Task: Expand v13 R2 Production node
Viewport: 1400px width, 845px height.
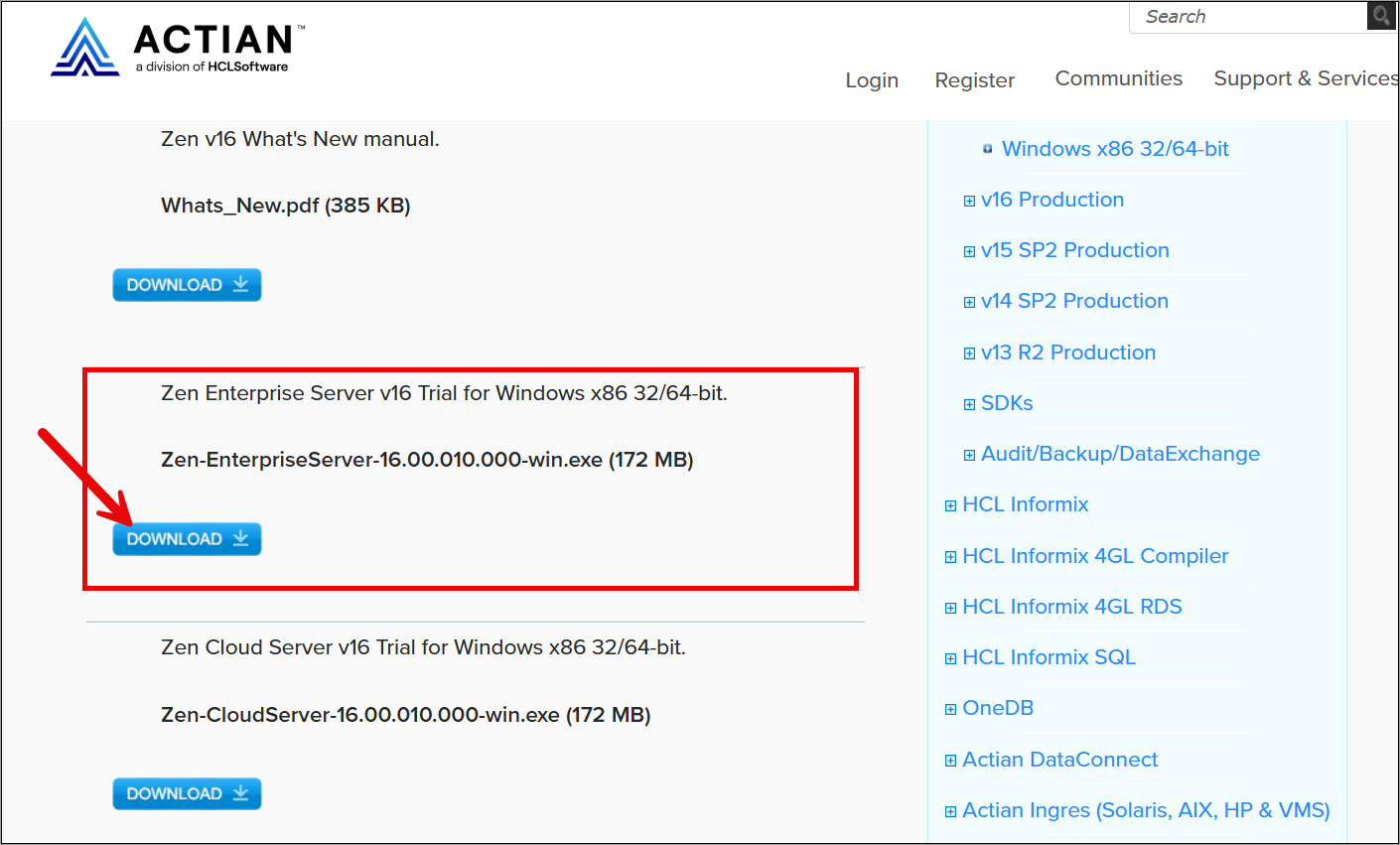Action: point(969,353)
